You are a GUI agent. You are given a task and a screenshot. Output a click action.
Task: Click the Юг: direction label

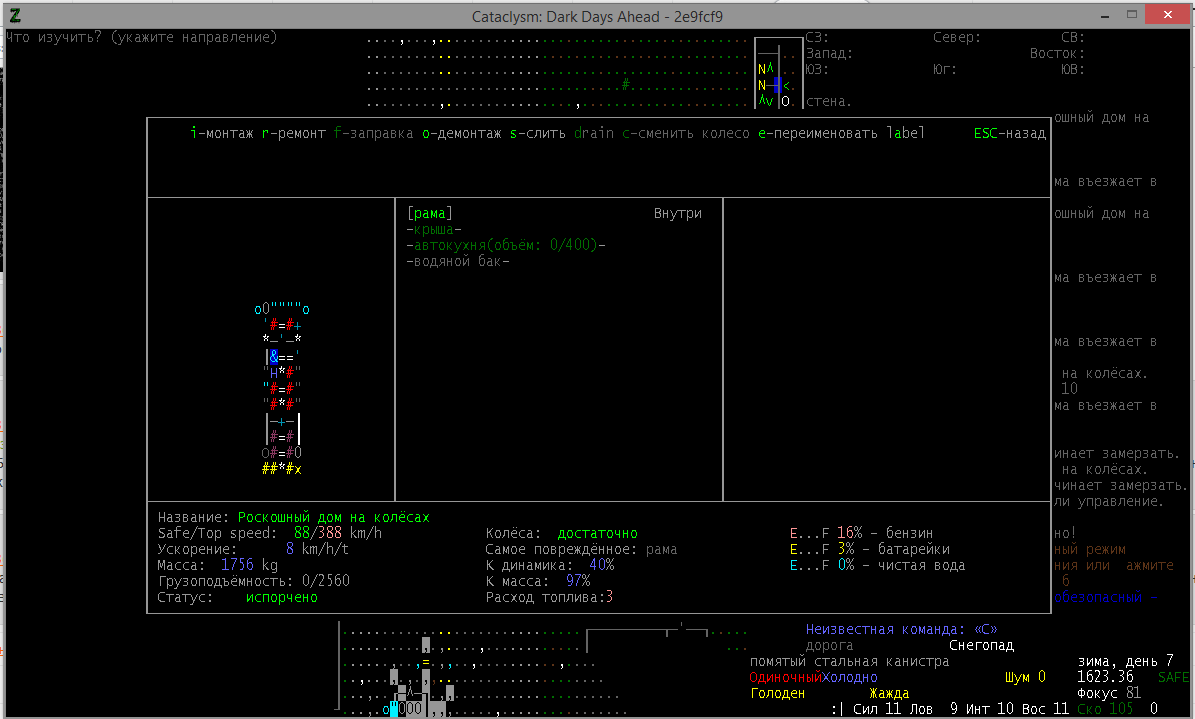(945, 69)
